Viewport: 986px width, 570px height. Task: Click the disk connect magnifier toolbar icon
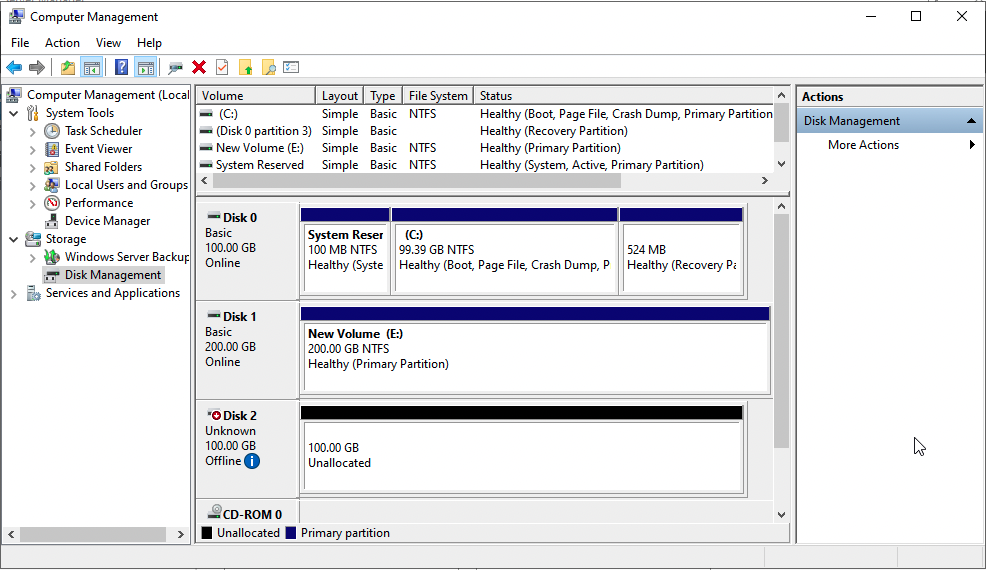coord(175,67)
